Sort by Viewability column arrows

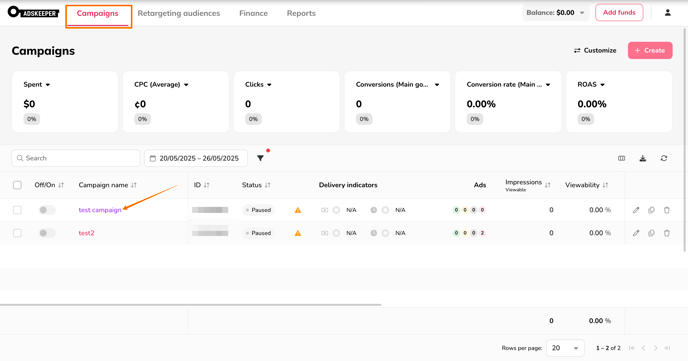click(x=605, y=185)
